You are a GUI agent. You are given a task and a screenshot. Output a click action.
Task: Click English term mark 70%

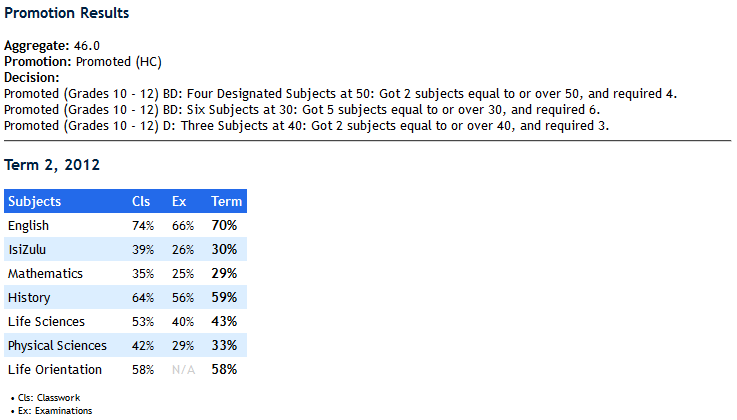pos(224,226)
